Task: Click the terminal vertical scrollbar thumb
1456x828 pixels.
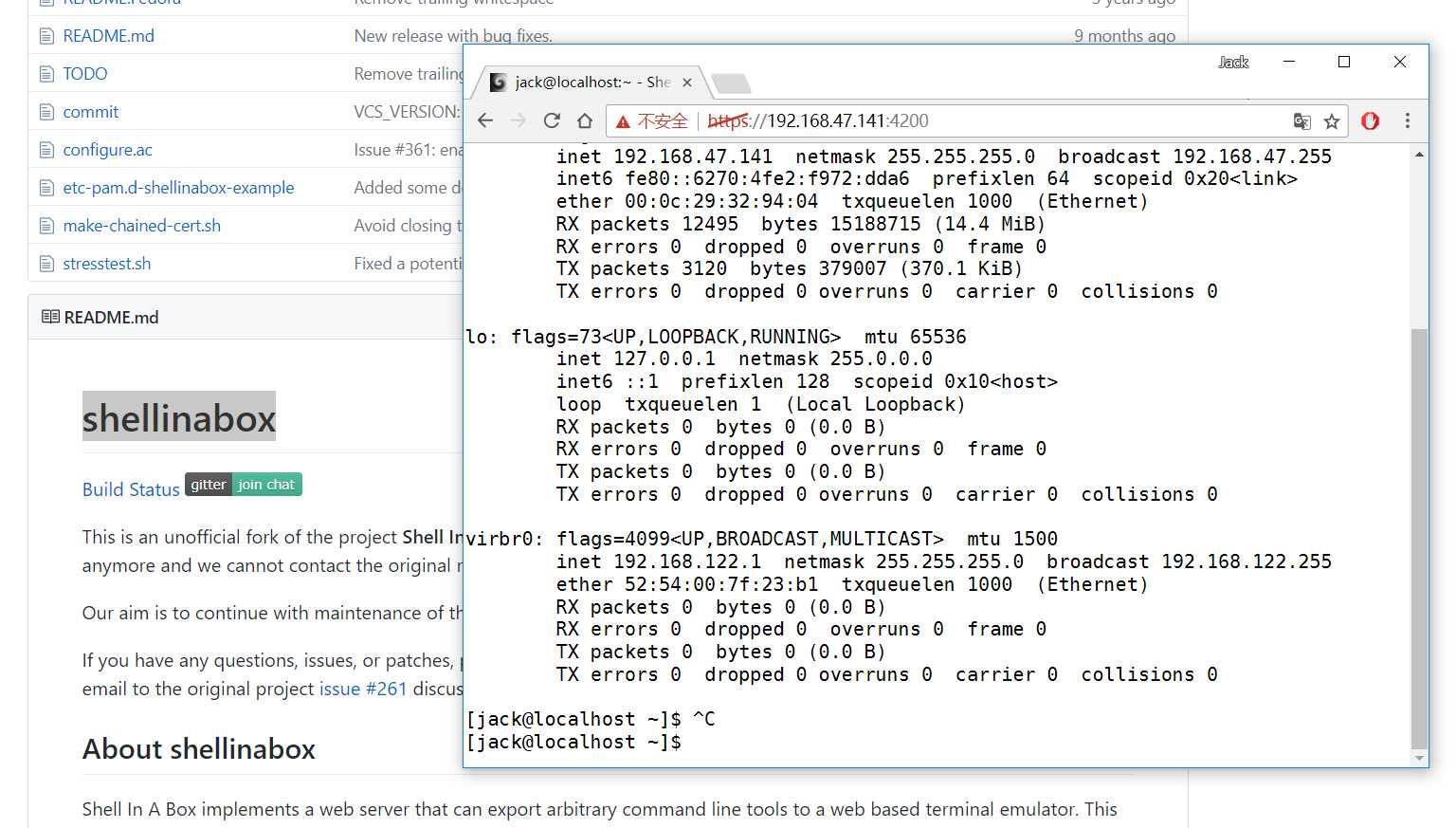Action: 1419,538
